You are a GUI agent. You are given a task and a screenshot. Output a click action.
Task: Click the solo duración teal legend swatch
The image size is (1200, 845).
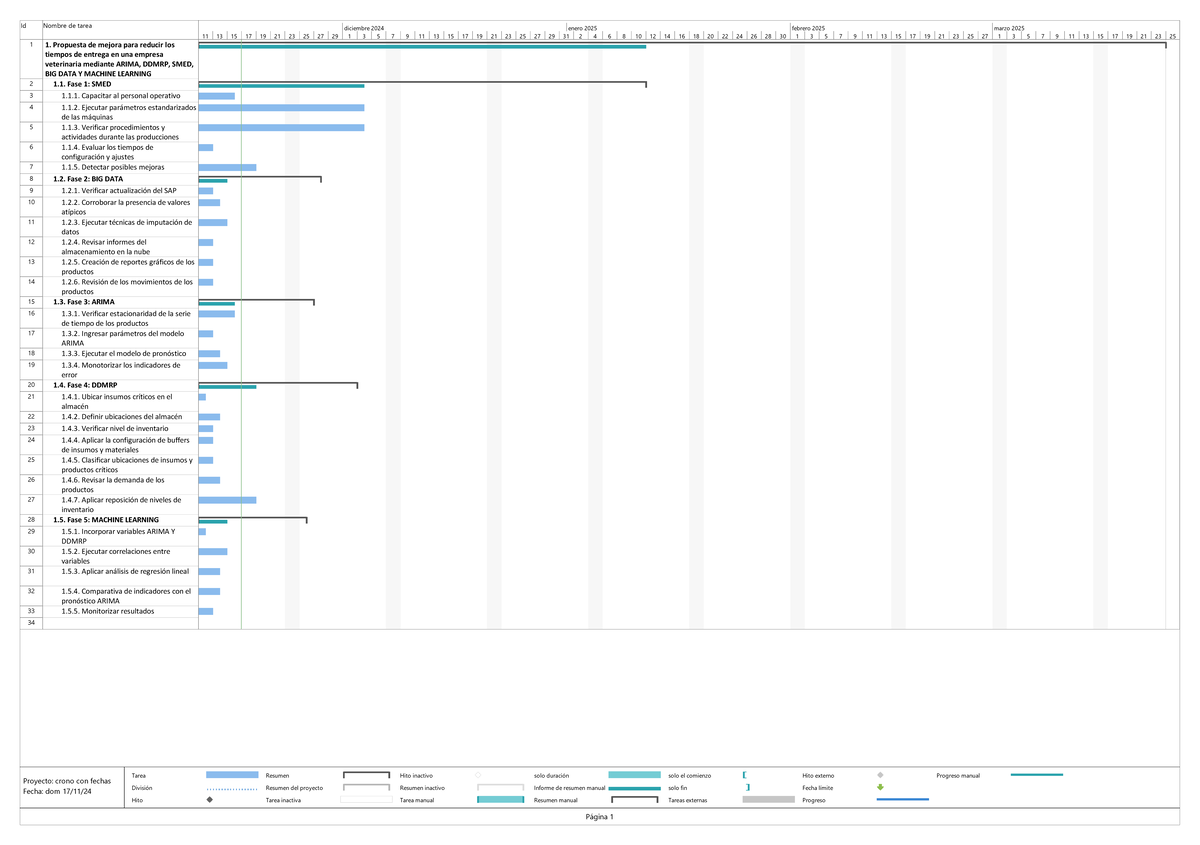click(x=634, y=775)
